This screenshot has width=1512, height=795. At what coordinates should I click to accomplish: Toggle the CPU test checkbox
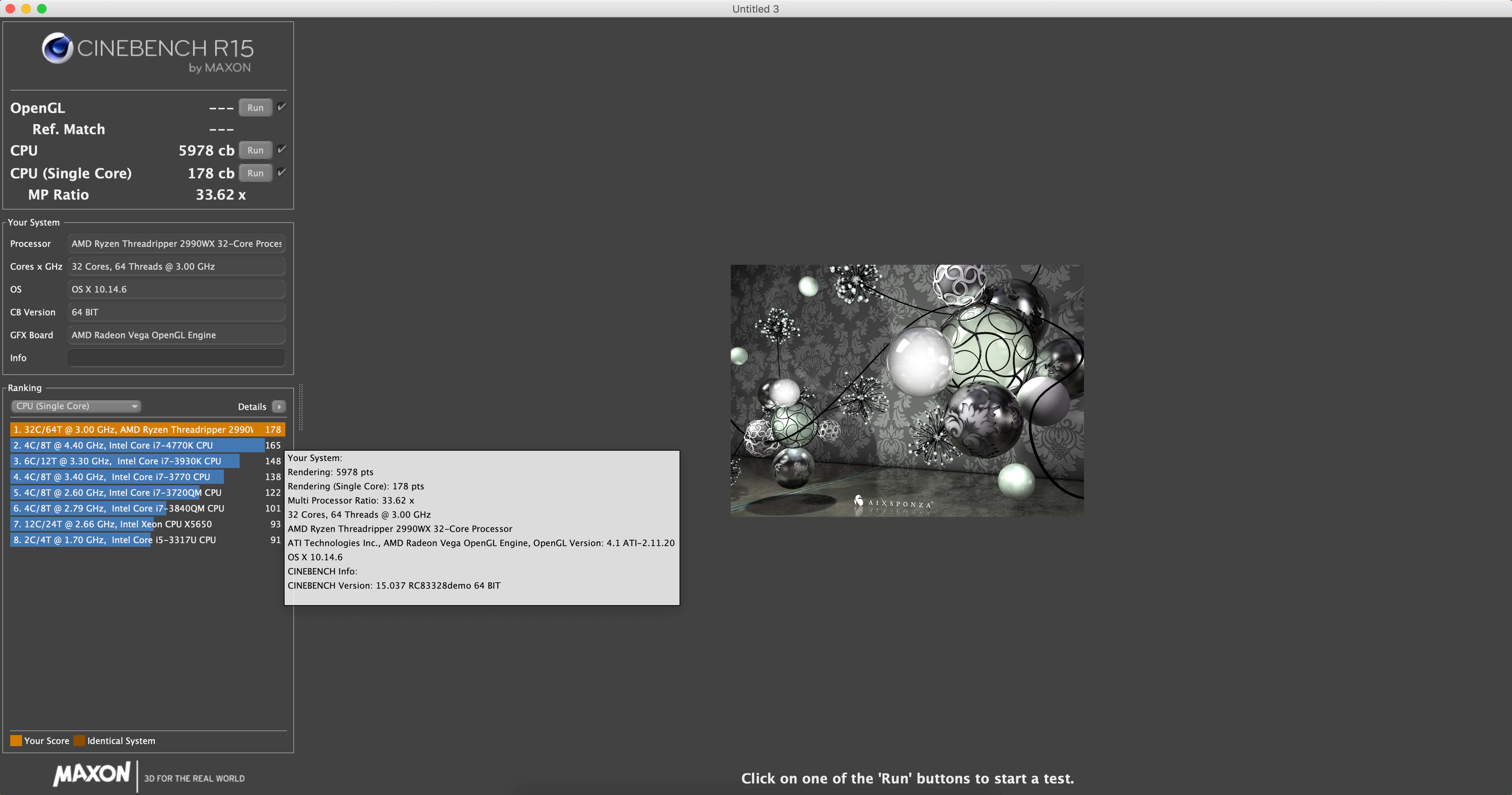coord(282,150)
